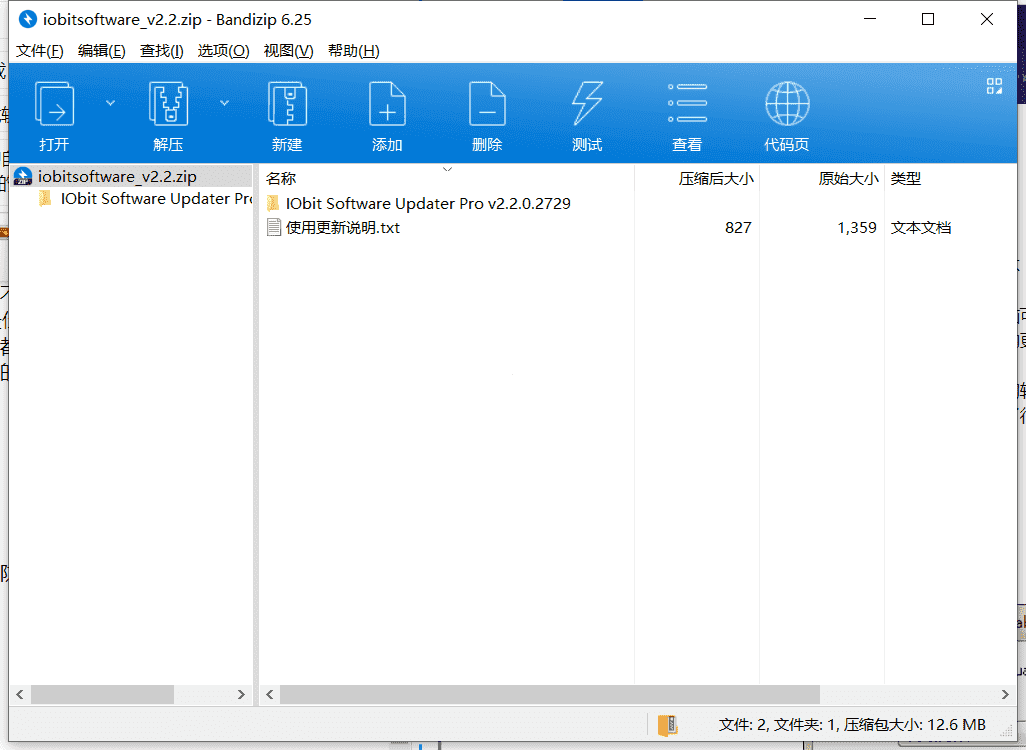Select the file 使用更新说明.txt

(343, 228)
